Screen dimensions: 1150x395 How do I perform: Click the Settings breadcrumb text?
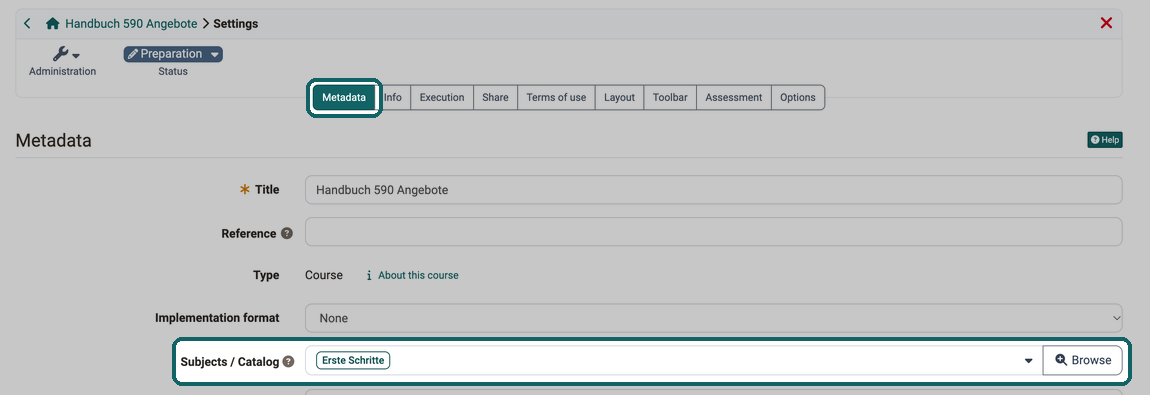235,23
